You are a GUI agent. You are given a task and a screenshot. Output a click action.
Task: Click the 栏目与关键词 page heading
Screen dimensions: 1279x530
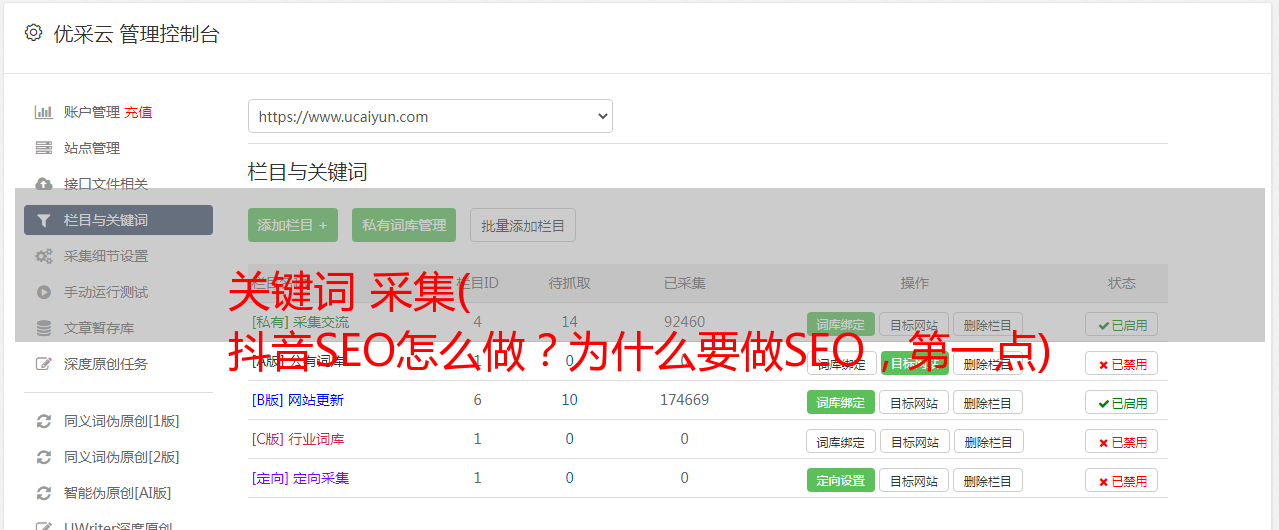308,172
